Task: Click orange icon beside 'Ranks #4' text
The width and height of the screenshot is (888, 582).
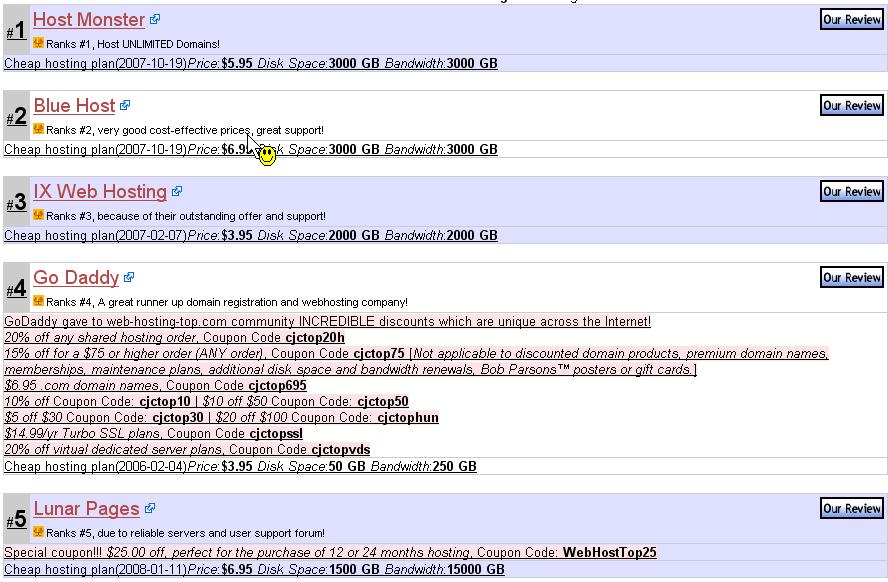Action: (x=38, y=301)
